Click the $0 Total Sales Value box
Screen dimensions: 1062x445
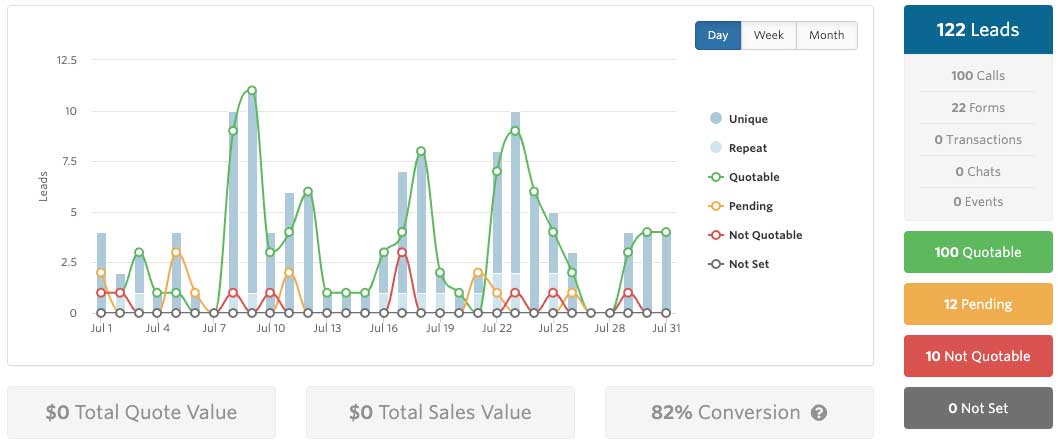point(440,412)
